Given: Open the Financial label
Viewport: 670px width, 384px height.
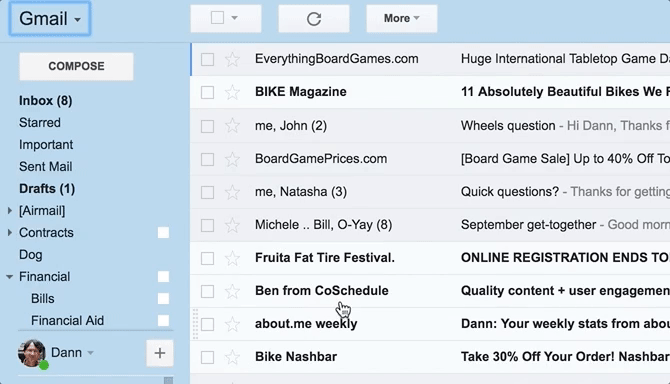Looking at the screenshot, I should point(44,277).
